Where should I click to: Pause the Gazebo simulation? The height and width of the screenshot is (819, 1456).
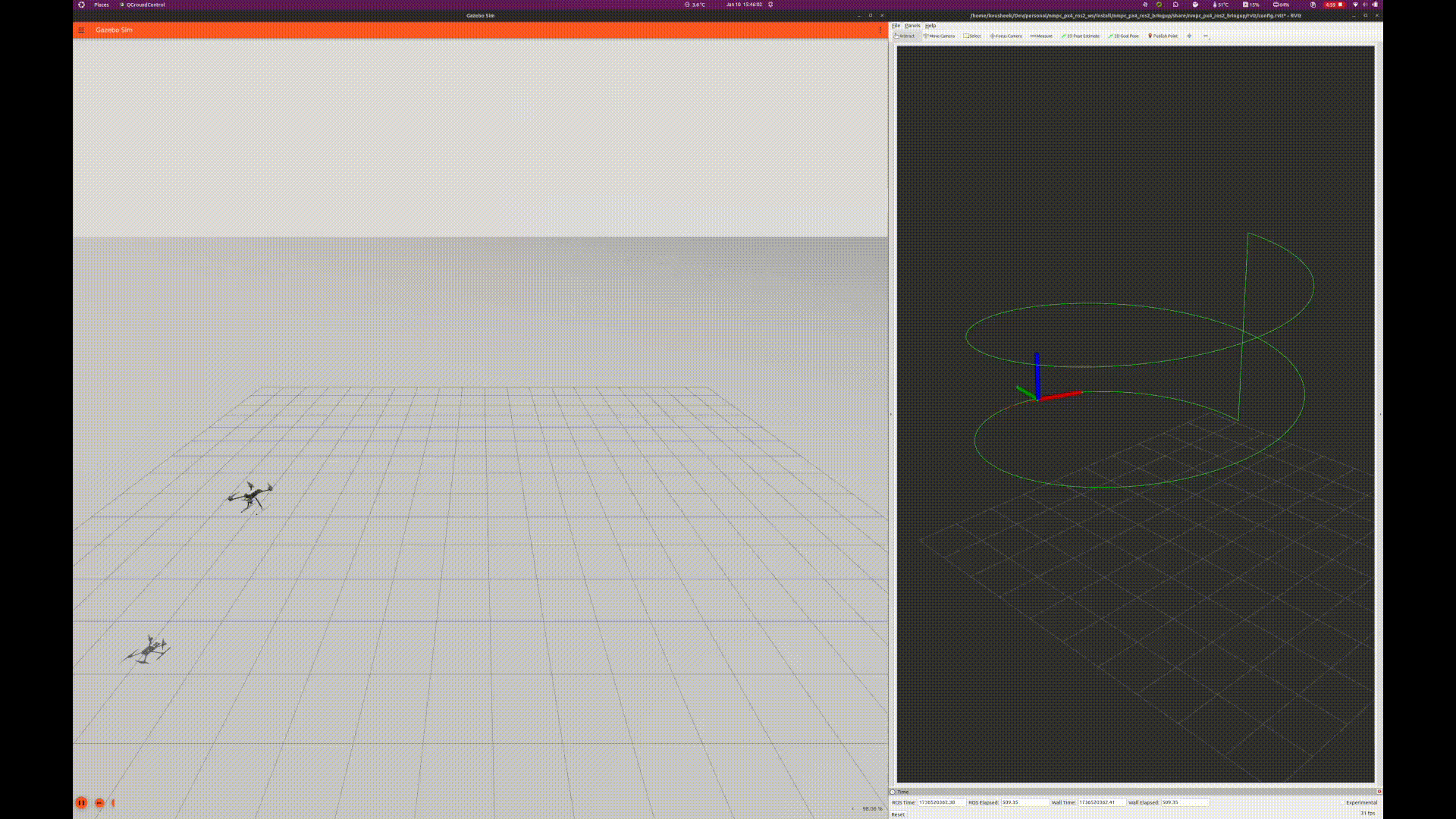coord(81,802)
